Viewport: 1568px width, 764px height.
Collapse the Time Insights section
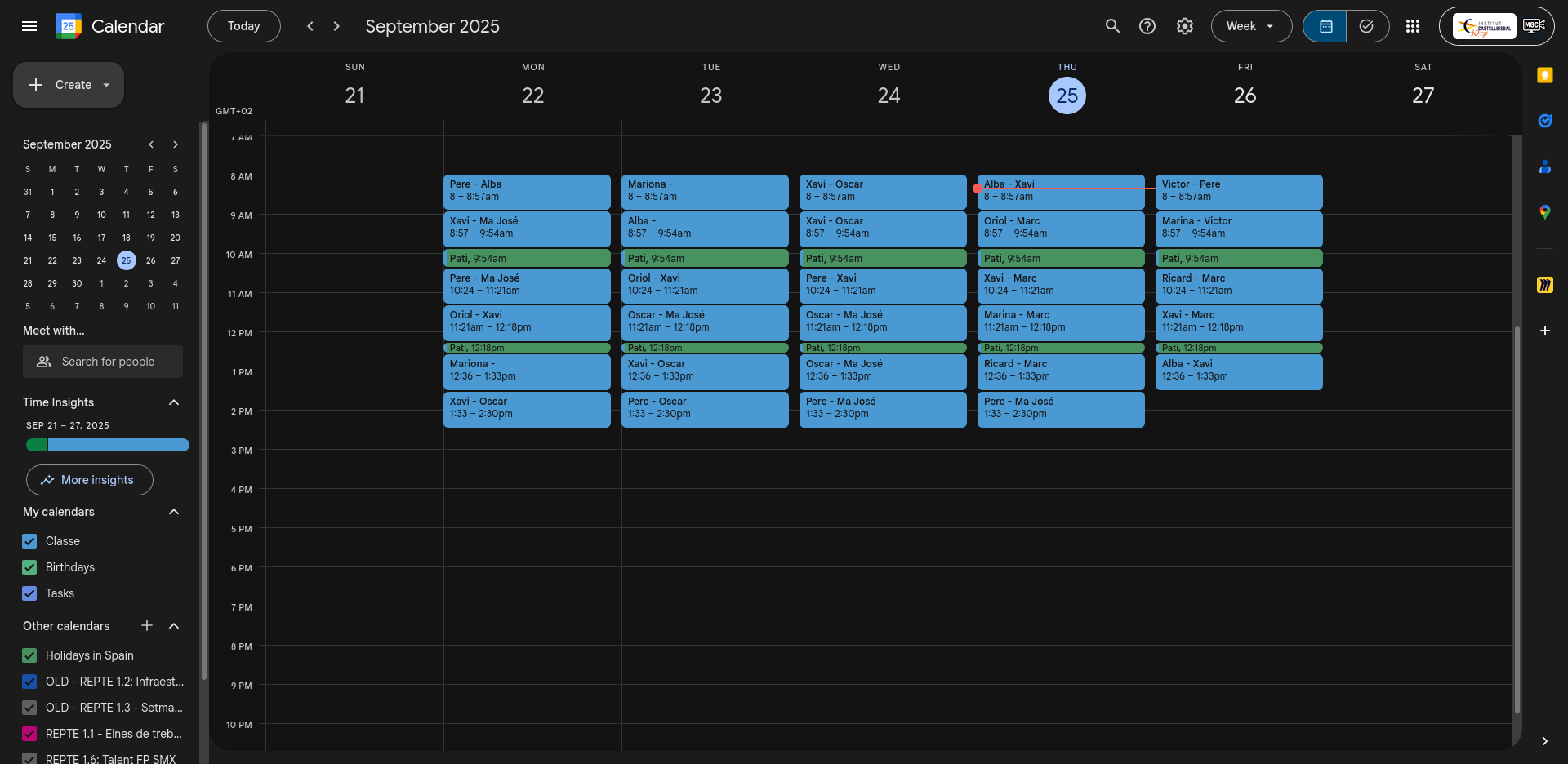[x=173, y=402]
